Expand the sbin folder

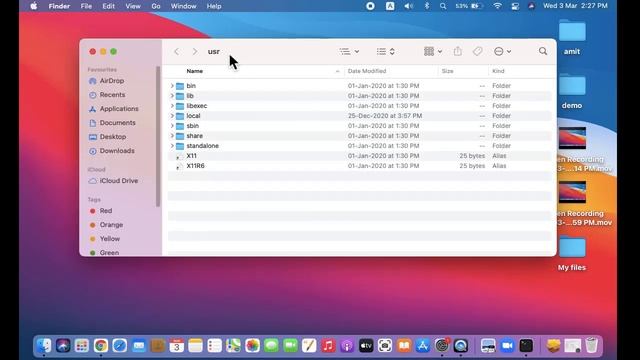coord(172,126)
